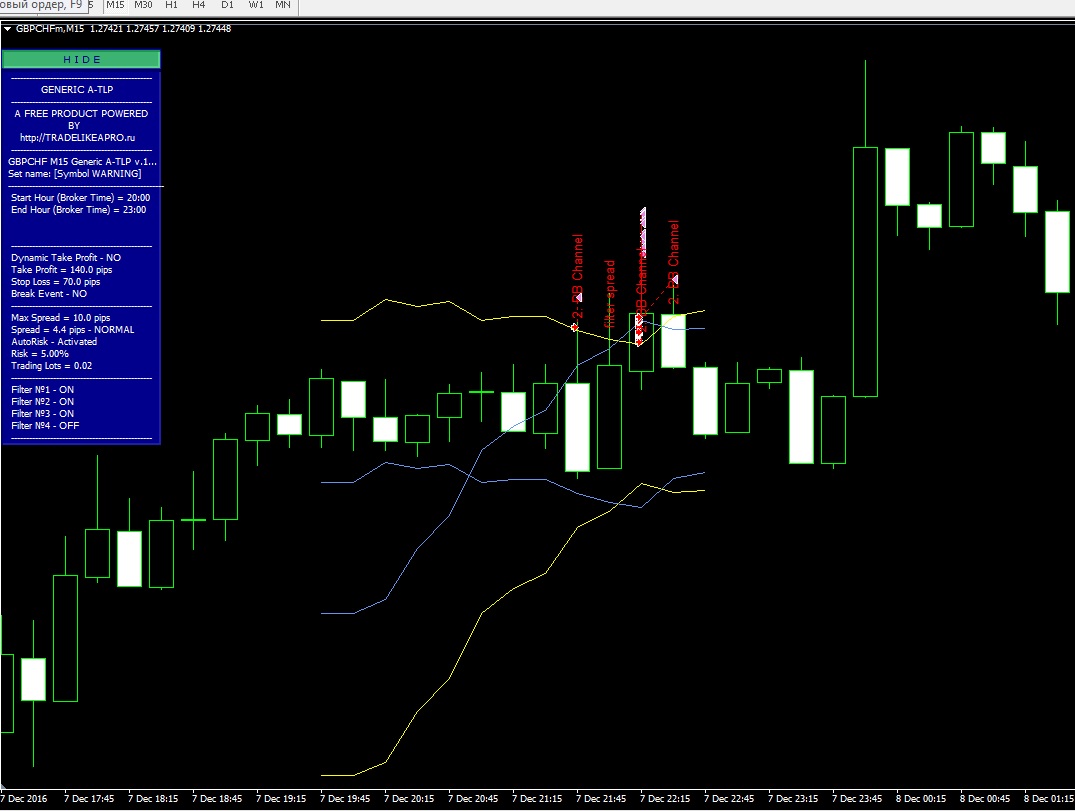Image resolution: width=1075 pixels, height=811 pixels.
Task: Click the 'Break Event - NO' line
Action: [49, 294]
